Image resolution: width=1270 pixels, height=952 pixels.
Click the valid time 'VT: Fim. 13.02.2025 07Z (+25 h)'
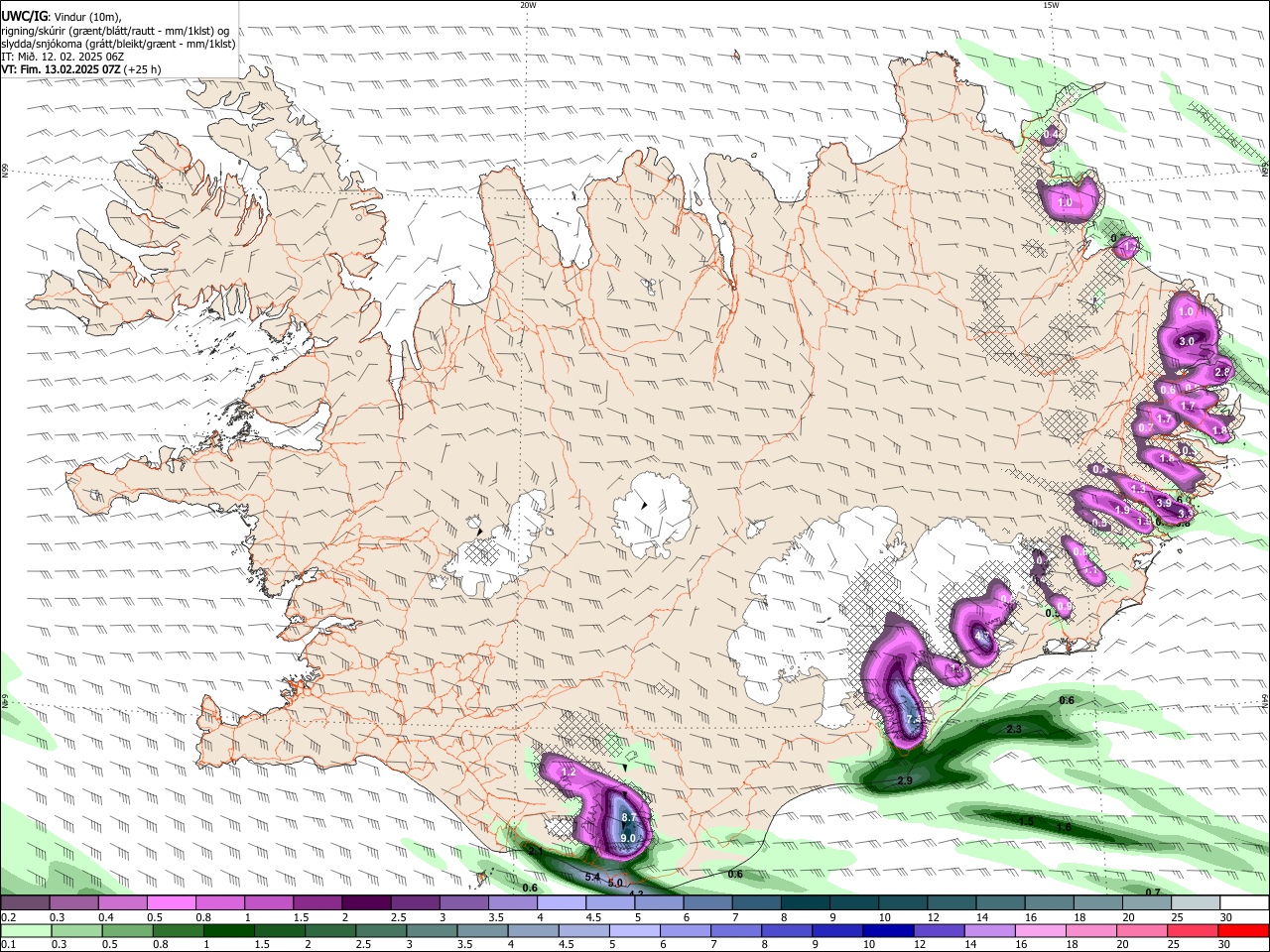pyautogui.click(x=81, y=70)
